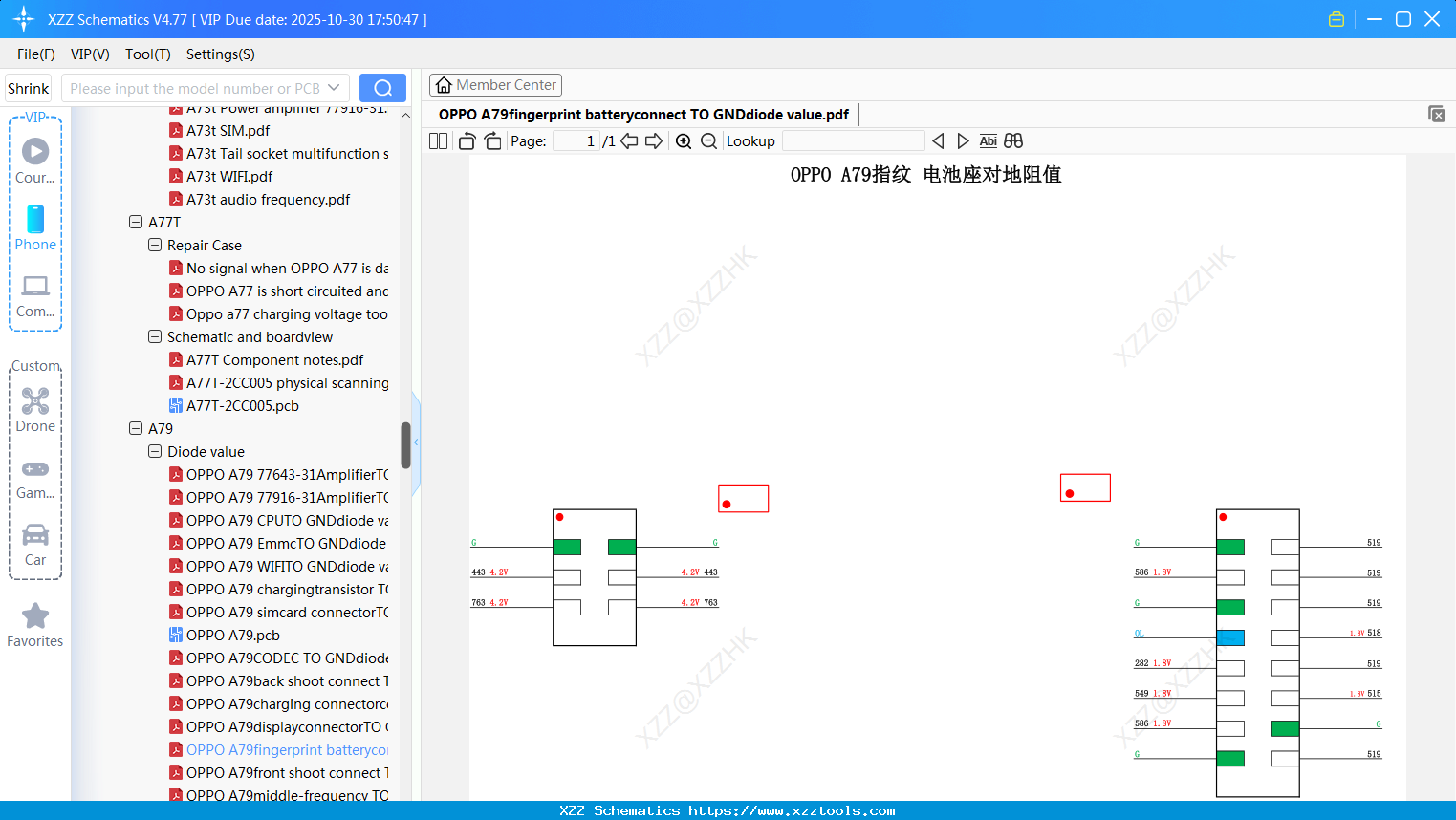The image size is (1456, 820).
Task: Zoom out of the PDF
Action: pyautogui.click(x=708, y=141)
